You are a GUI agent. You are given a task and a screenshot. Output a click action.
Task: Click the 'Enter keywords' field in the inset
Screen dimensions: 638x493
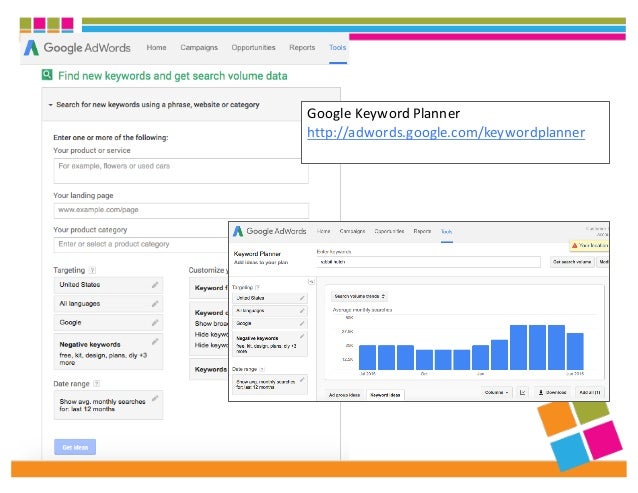pos(428,262)
